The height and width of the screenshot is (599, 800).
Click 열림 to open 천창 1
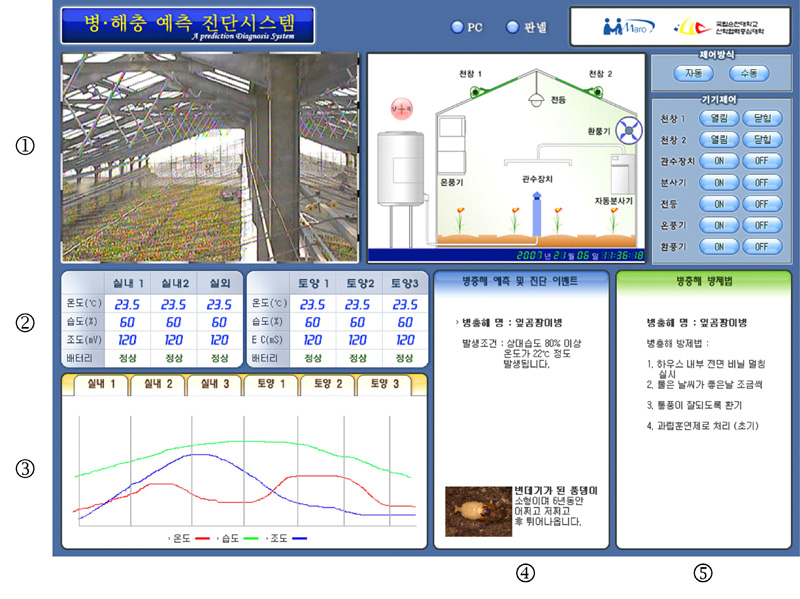pyautogui.click(x=720, y=119)
